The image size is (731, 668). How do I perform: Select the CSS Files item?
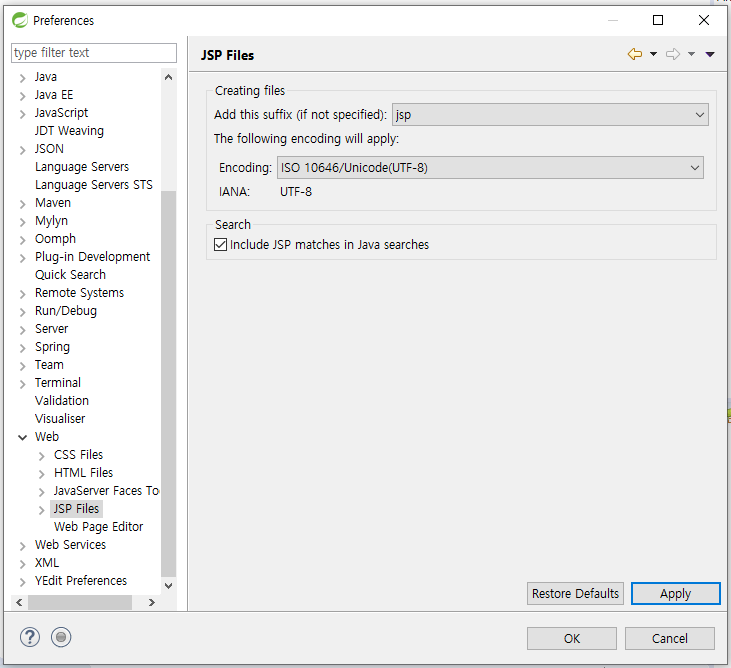[x=78, y=455]
